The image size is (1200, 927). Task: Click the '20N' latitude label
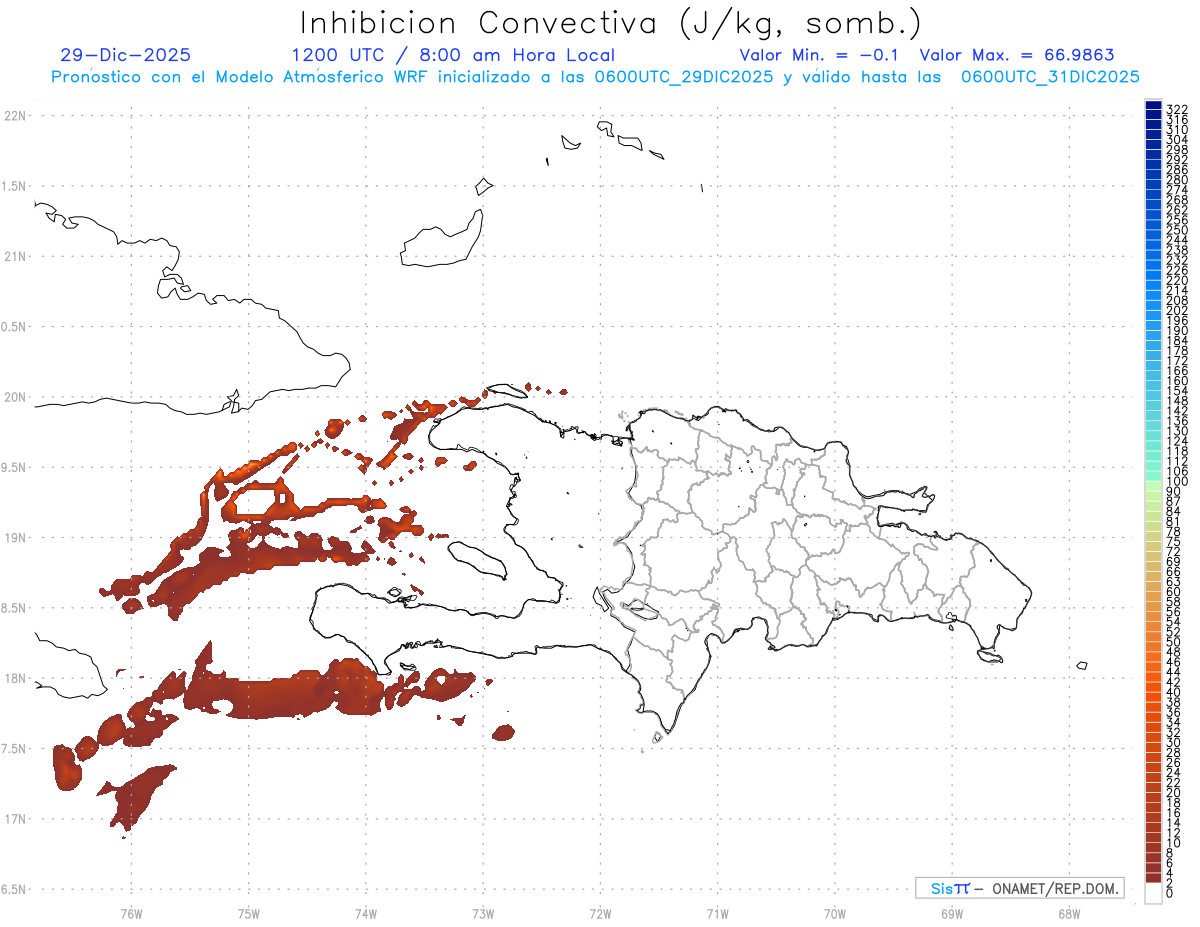[x=14, y=397]
